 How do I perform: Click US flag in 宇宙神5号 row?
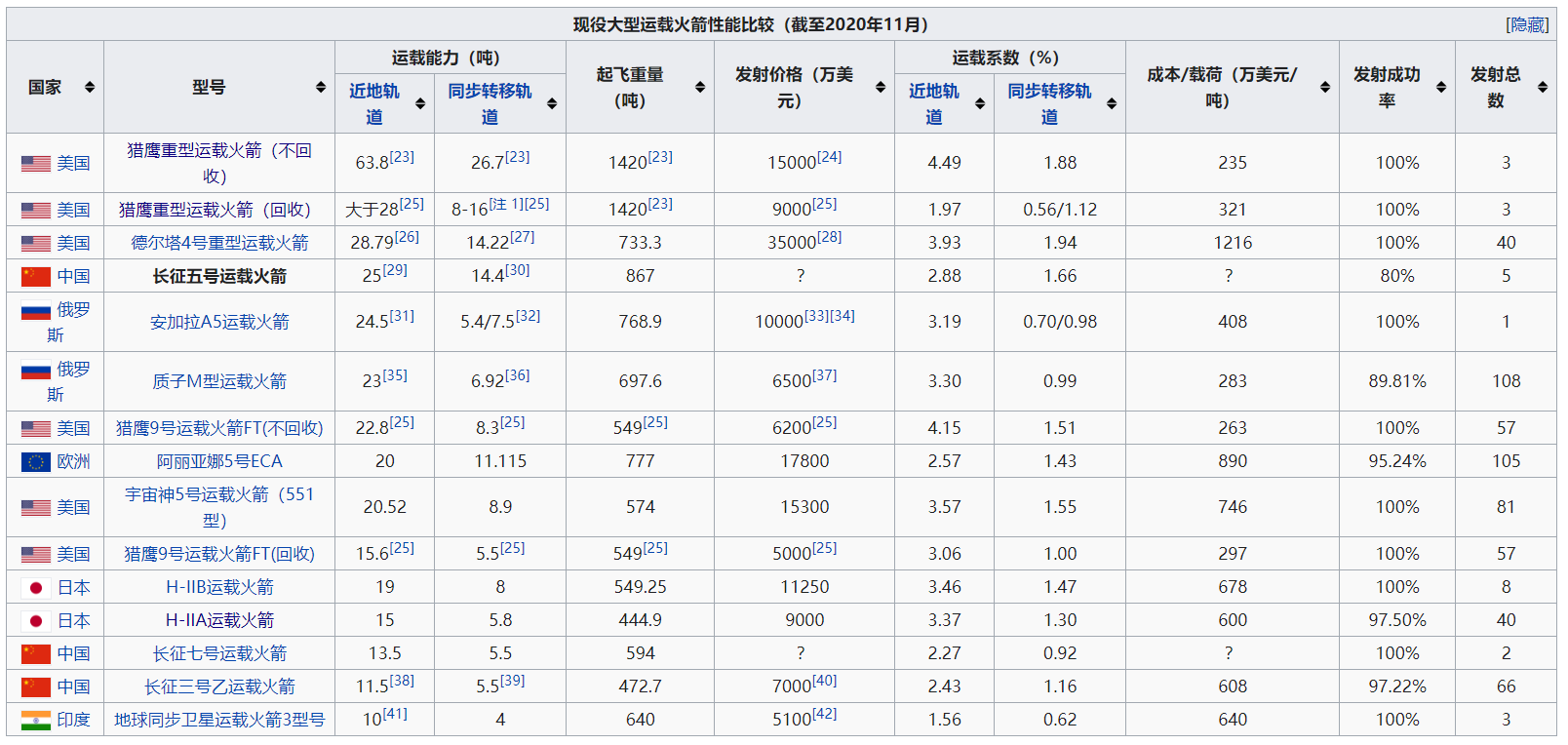click(36, 507)
